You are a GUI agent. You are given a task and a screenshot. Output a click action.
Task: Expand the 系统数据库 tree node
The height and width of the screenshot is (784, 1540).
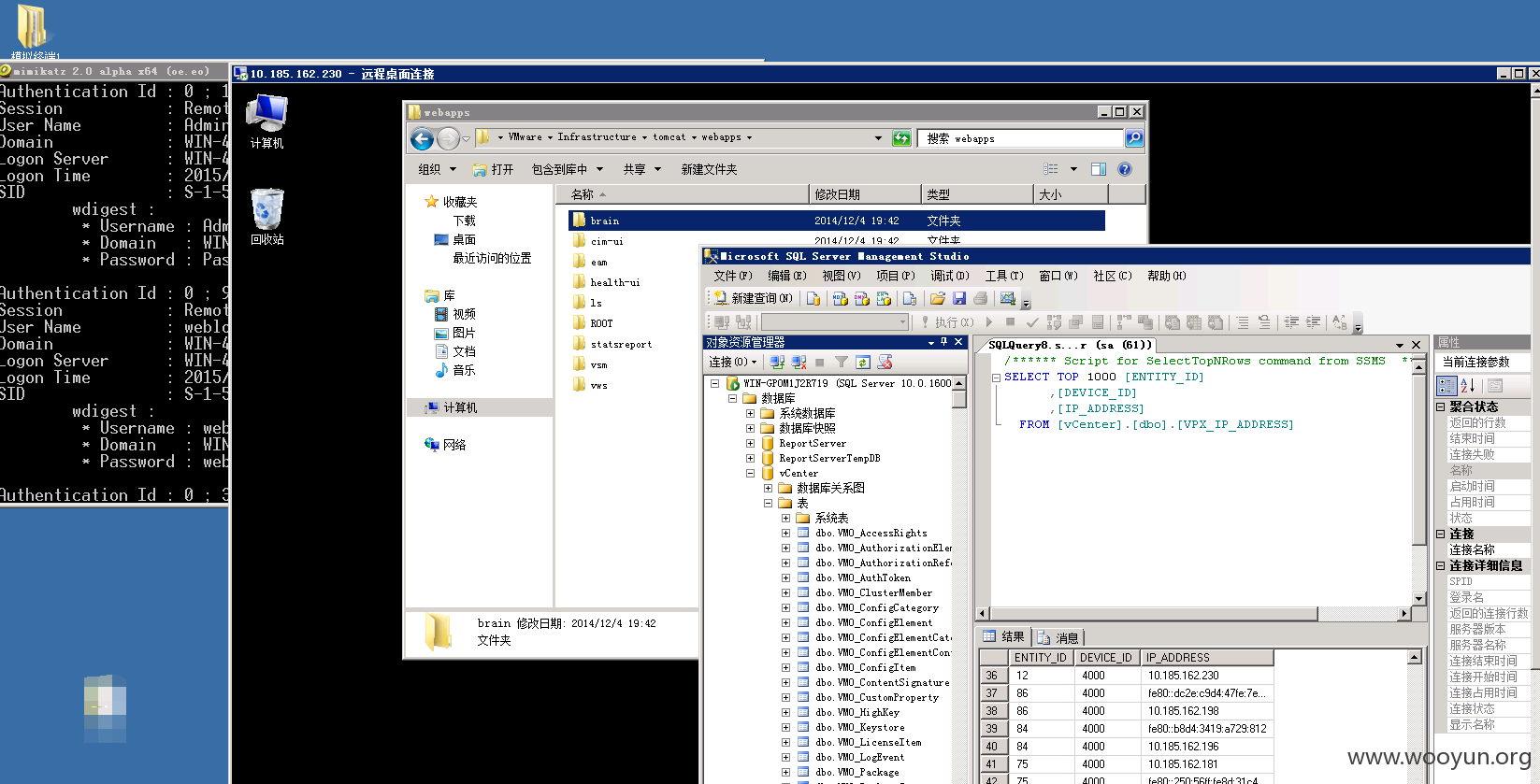pos(750,413)
